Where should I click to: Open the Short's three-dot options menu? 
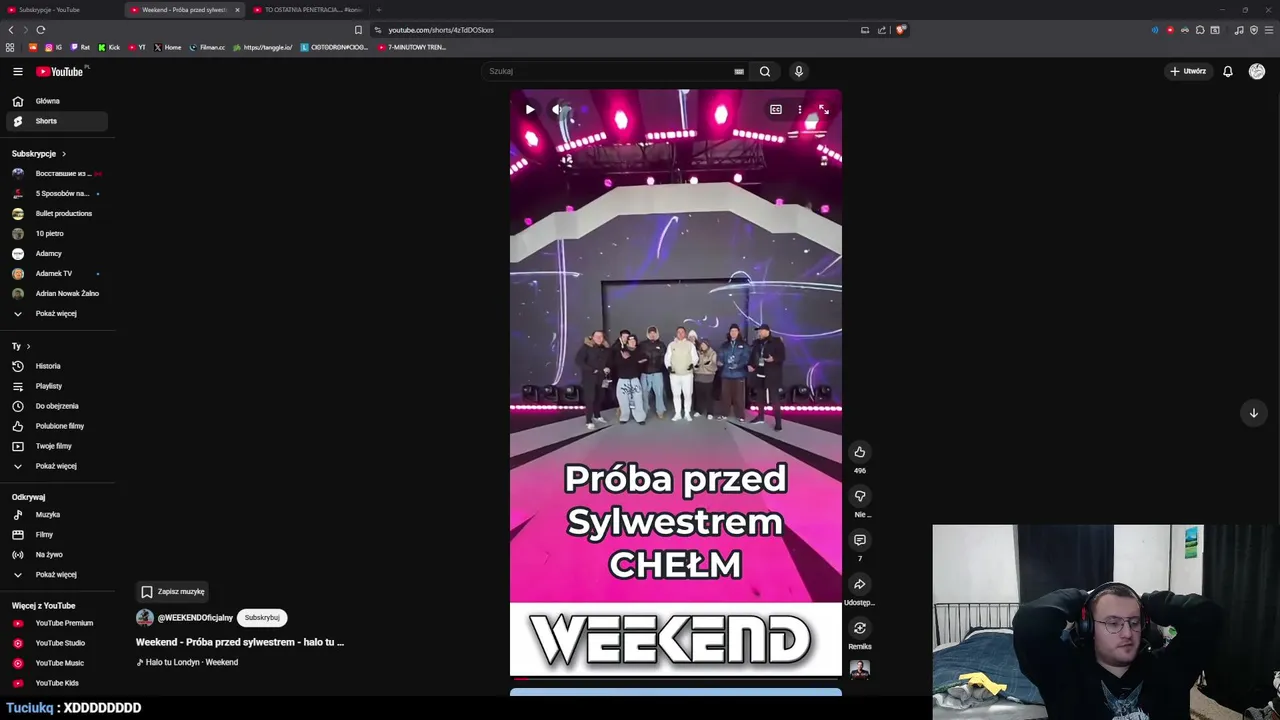coord(799,109)
